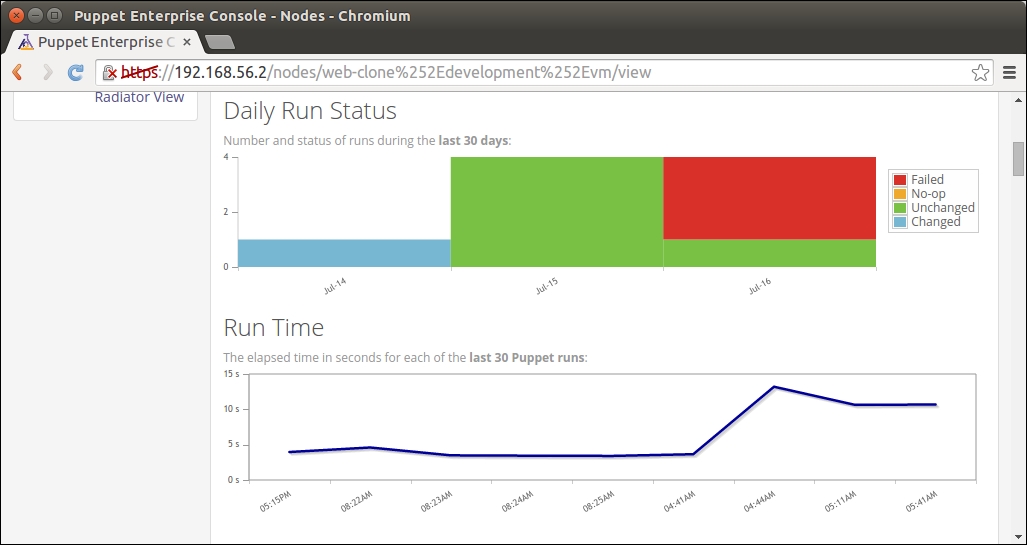
Task: Click the red Failed legend swatch
Action: pyautogui.click(x=900, y=180)
